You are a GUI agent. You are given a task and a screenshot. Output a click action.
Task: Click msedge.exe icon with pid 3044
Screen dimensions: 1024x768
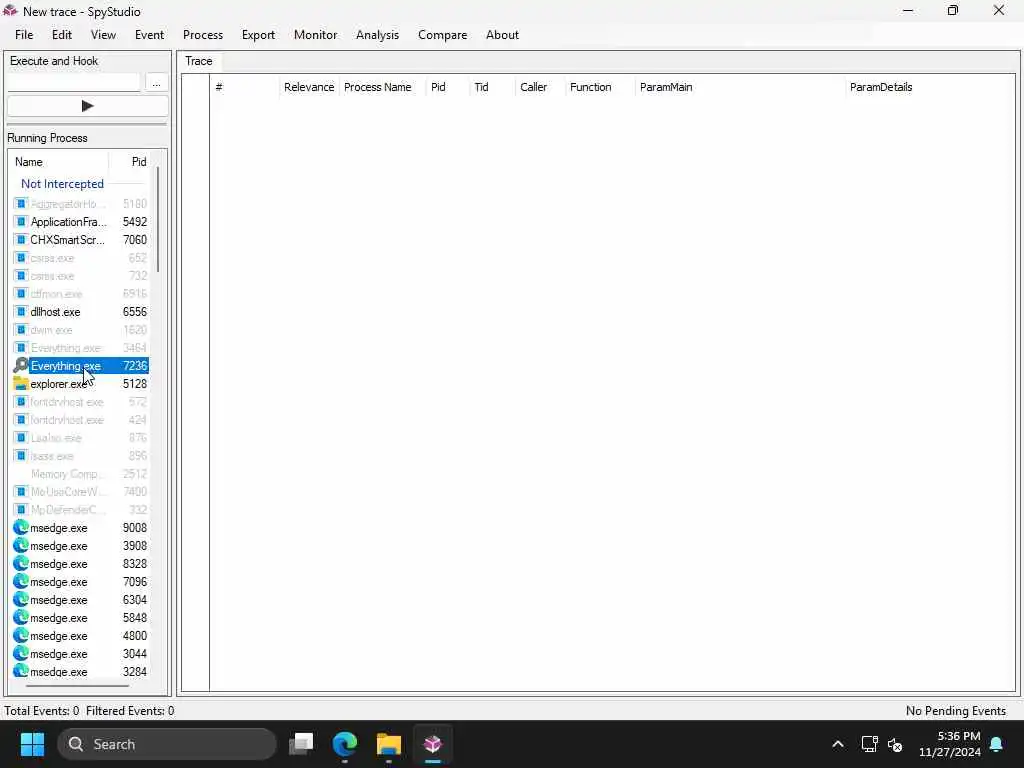point(21,653)
